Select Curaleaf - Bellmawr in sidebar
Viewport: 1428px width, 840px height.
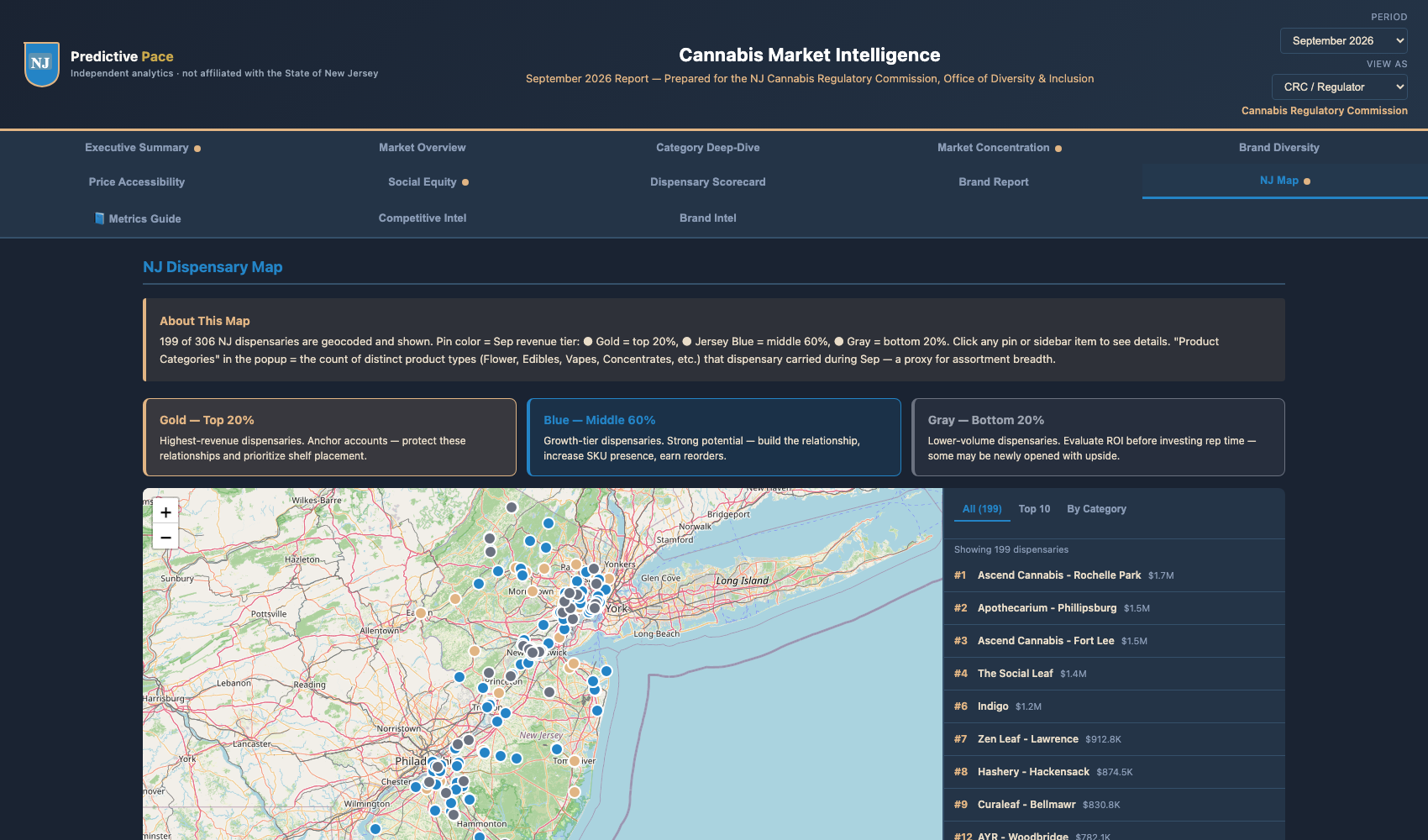pyautogui.click(x=1115, y=805)
